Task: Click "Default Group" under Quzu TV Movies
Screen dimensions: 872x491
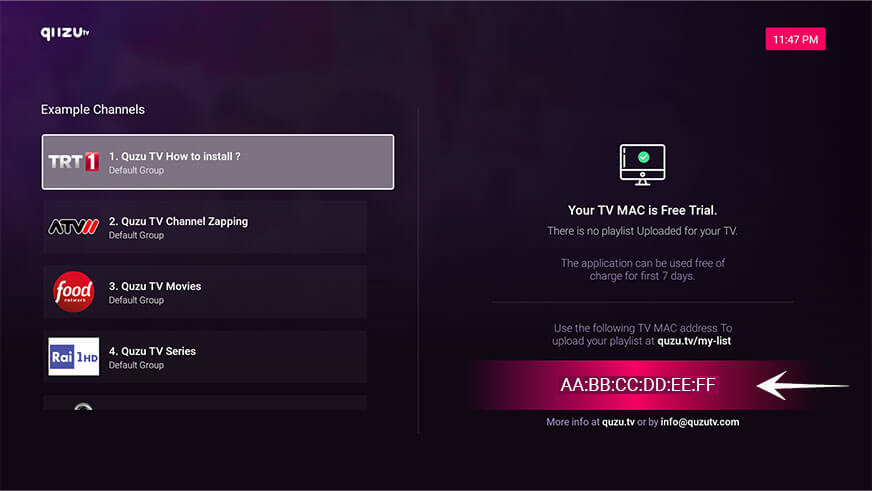Action: pyautogui.click(x=136, y=300)
